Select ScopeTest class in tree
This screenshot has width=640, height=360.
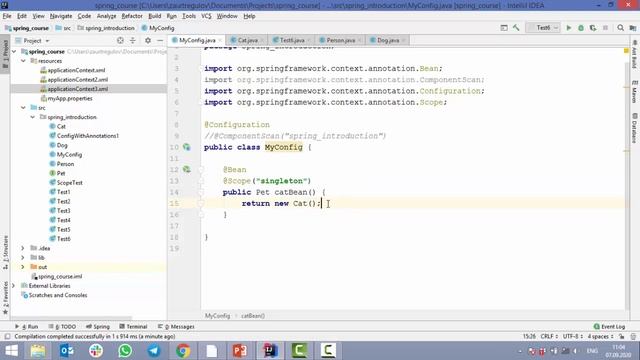[x=69, y=183]
